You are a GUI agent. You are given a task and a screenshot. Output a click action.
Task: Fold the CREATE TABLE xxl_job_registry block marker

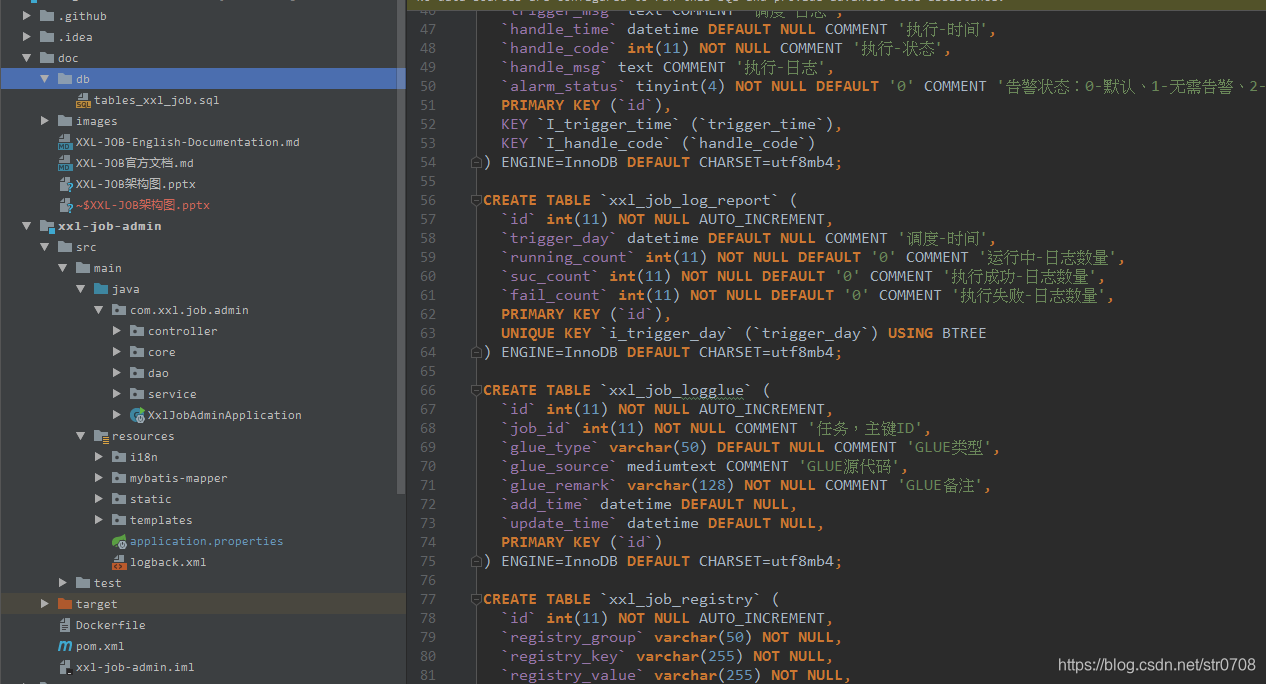[x=476, y=599]
